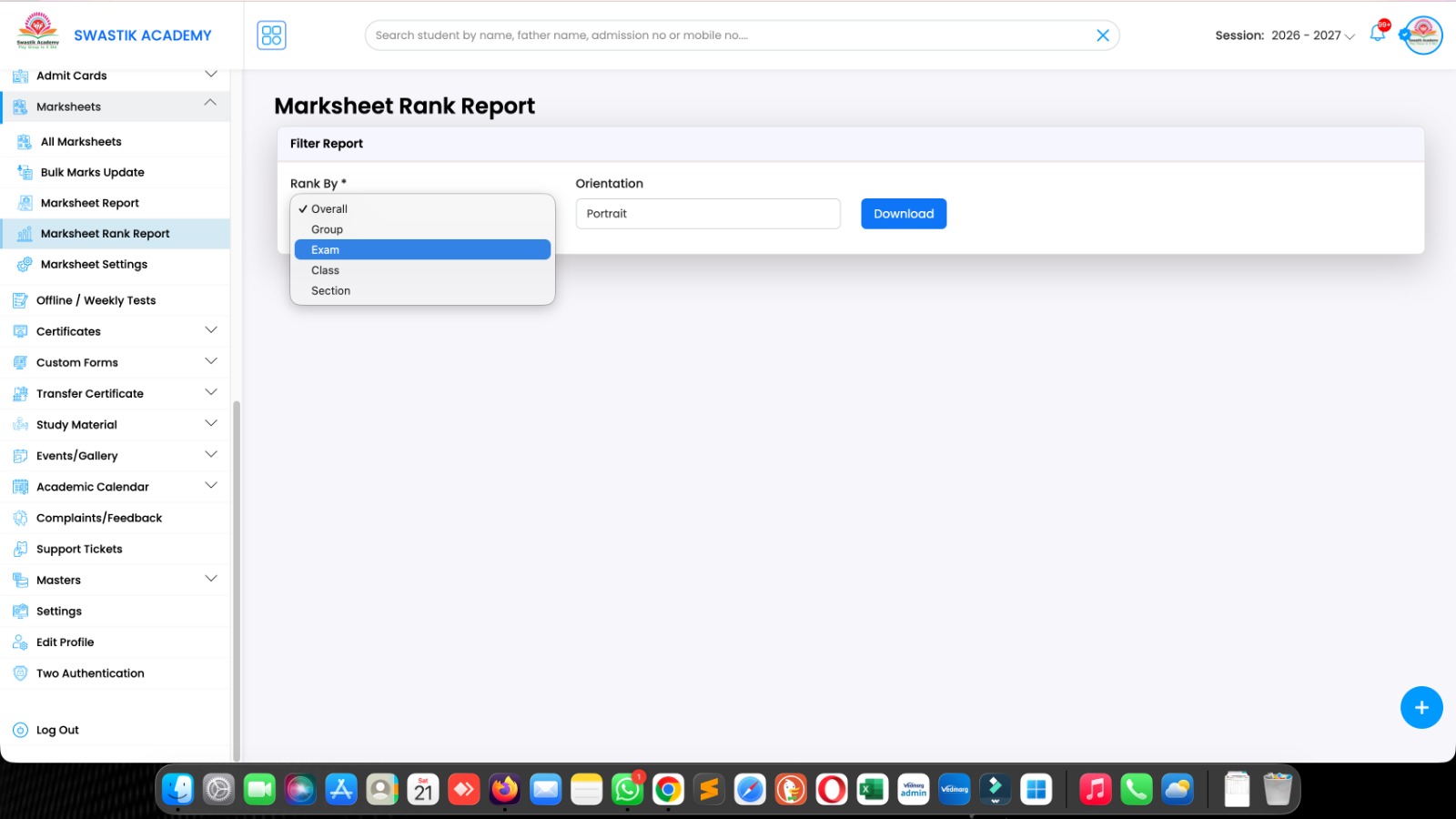Image resolution: width=1456 pixels, height=819 pixels.
Task: Select Exam in Rank By list
Action: [x=422, y=249]
